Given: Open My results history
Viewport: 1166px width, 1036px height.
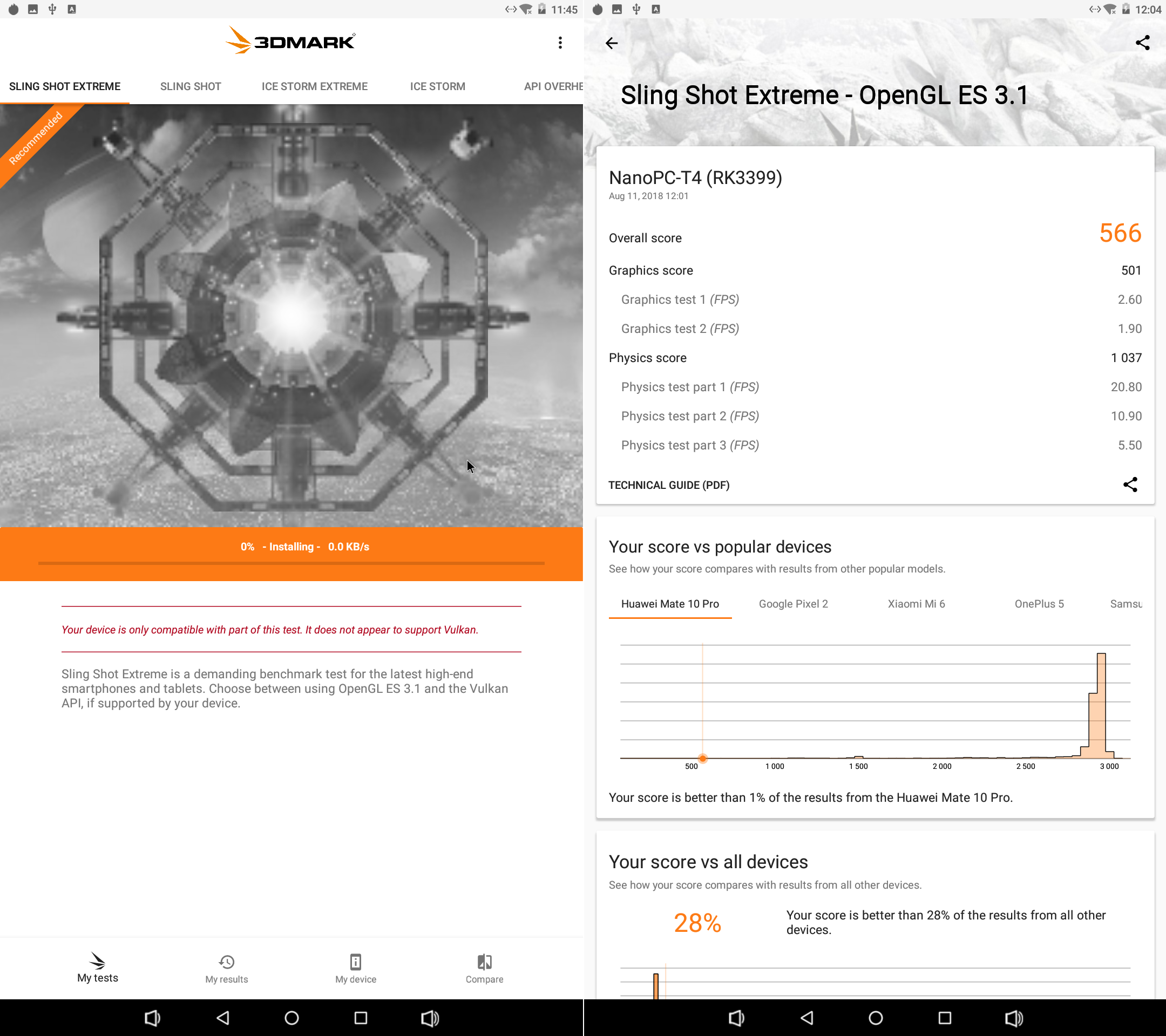Looking at the screenshot, I should pyautogui.click(x=227, y=969).
